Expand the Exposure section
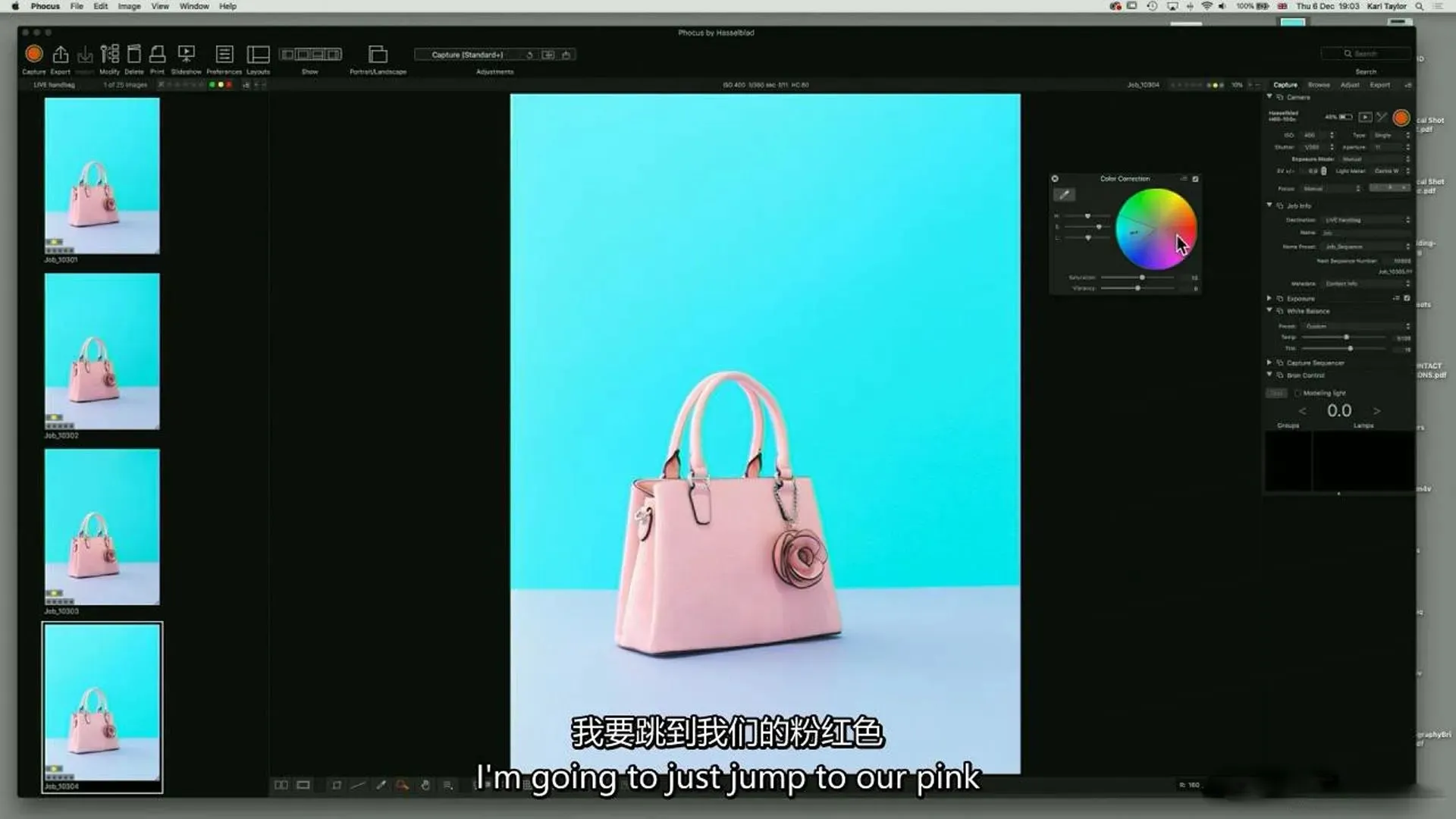This screenshot has width=1456, height=819. [1269, 298]
